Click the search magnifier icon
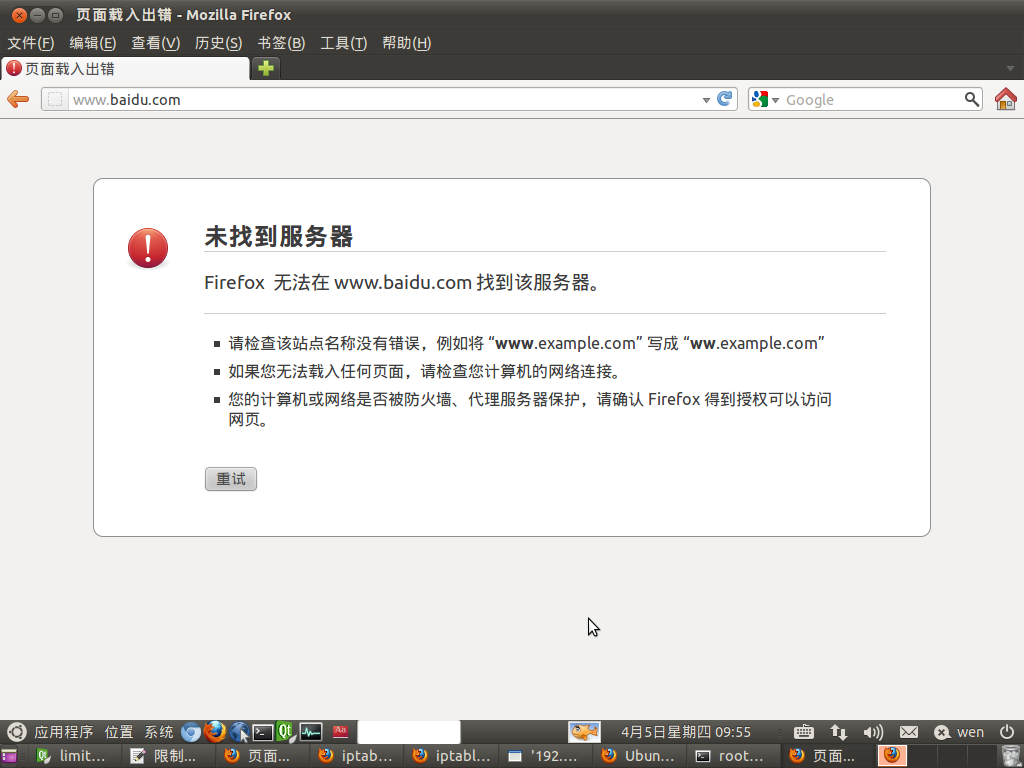Screen dimensions: 1024x768 972,99
